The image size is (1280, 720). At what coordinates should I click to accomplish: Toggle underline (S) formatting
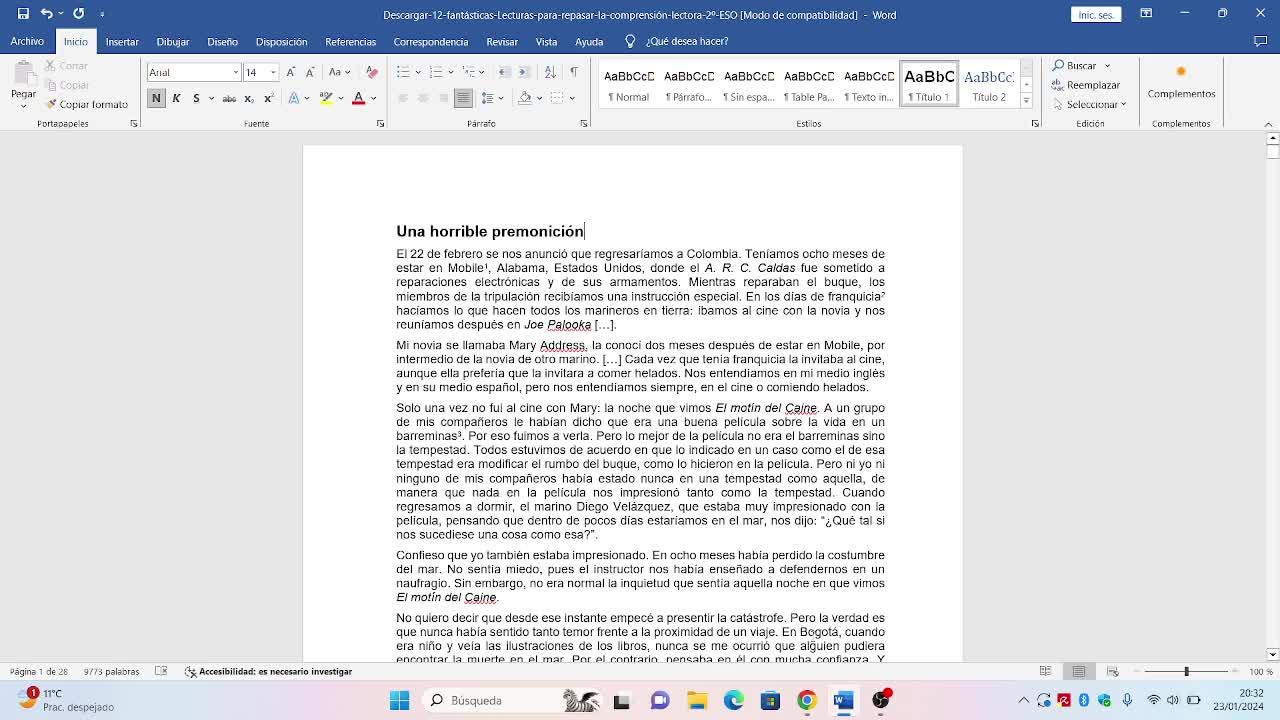point(196,98)
